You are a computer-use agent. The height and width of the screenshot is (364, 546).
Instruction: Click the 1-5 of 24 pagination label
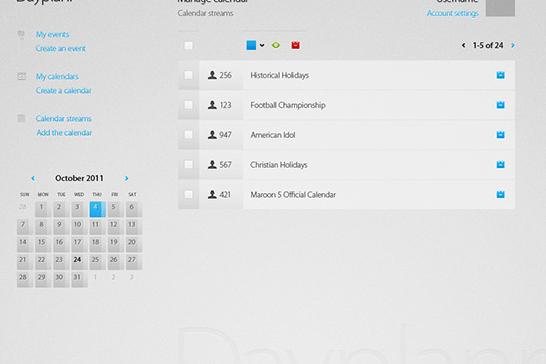[x=488, y=45]
